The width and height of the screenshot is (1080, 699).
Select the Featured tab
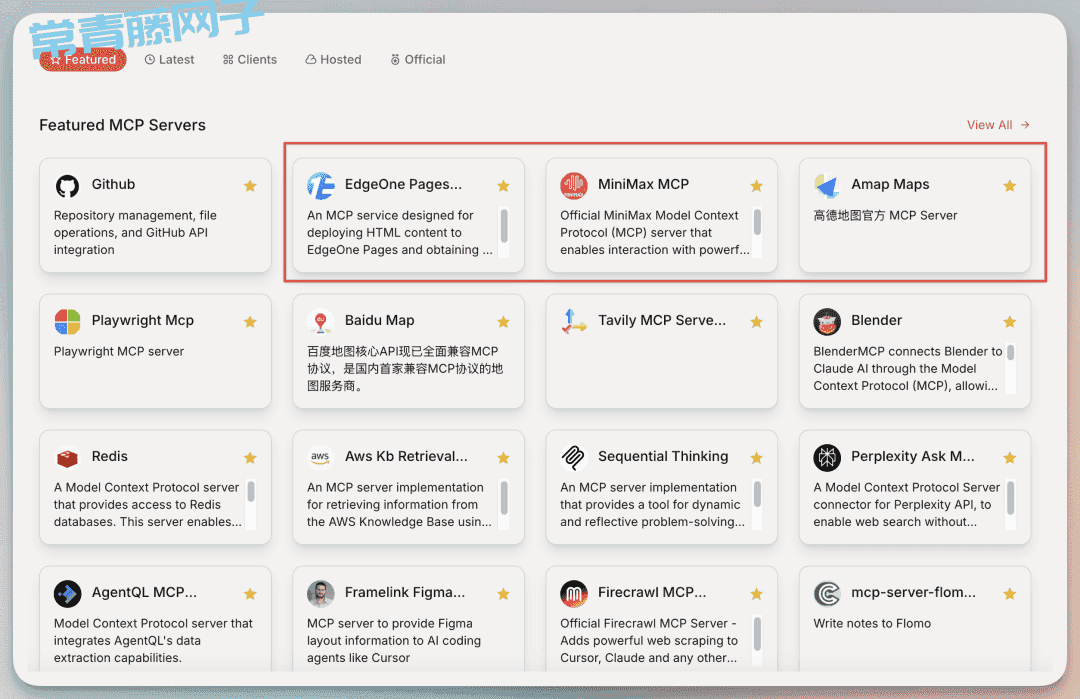[83, 60]
